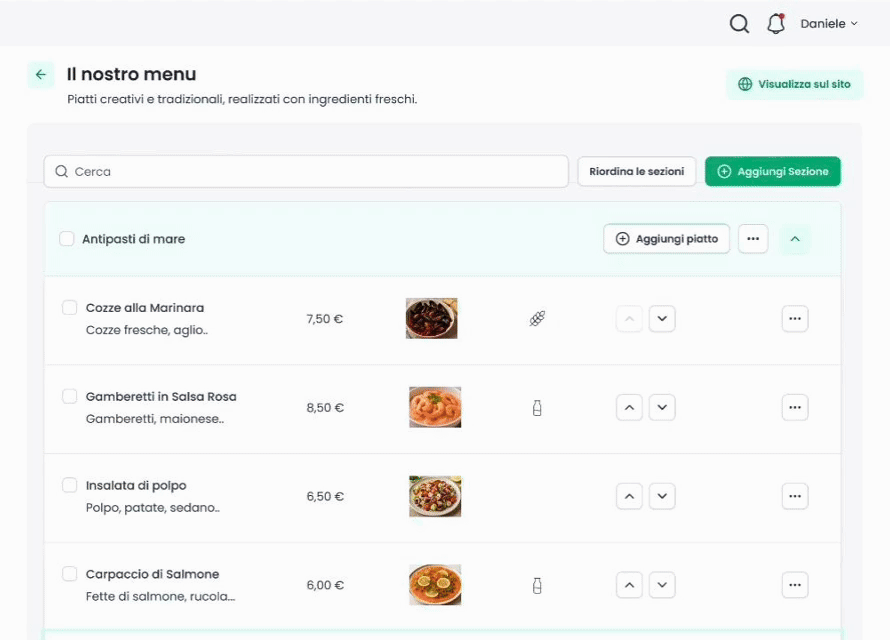The image size is (890, 640).
Task: Click Aggiungi Sezione button
Action: tap(773, 171)
